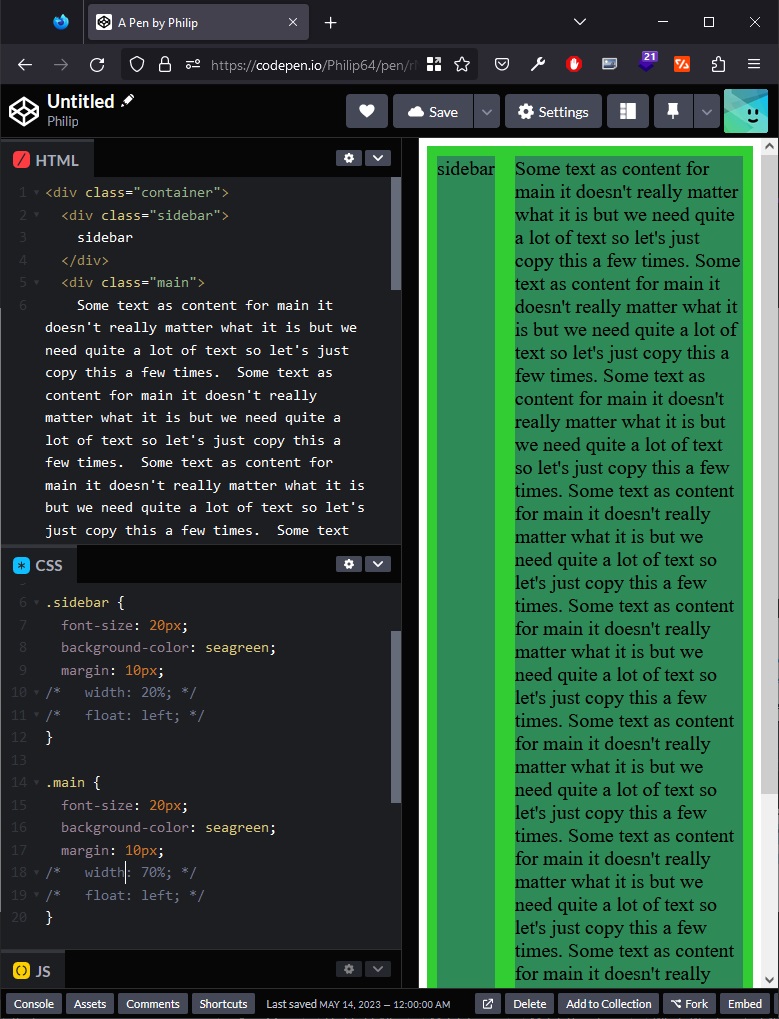Go back to previous page
This screenshot has width=779, height=1019.
[x=25, y=64]
